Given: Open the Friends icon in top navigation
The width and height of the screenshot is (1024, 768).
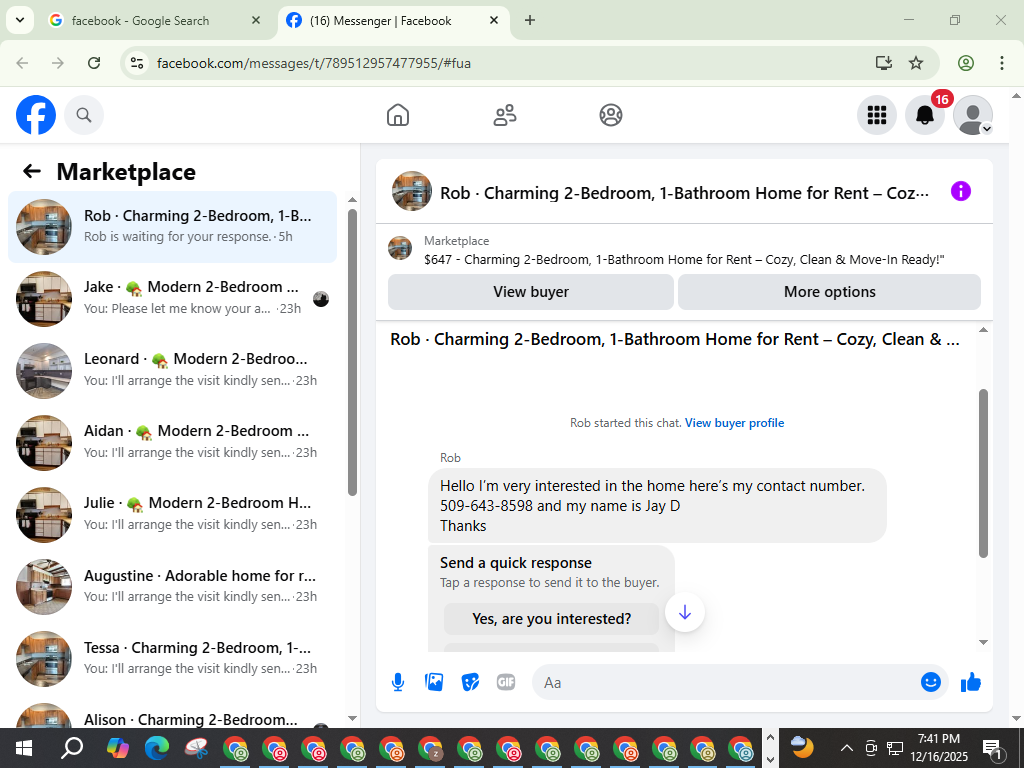Looking at the screenshot, I should 504,115.
